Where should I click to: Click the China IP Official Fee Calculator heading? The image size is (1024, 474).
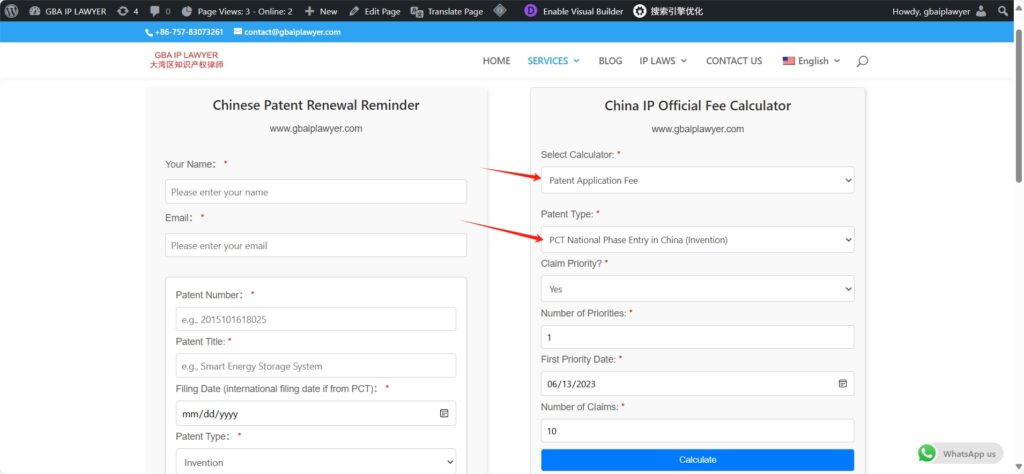tap(697, 106)
